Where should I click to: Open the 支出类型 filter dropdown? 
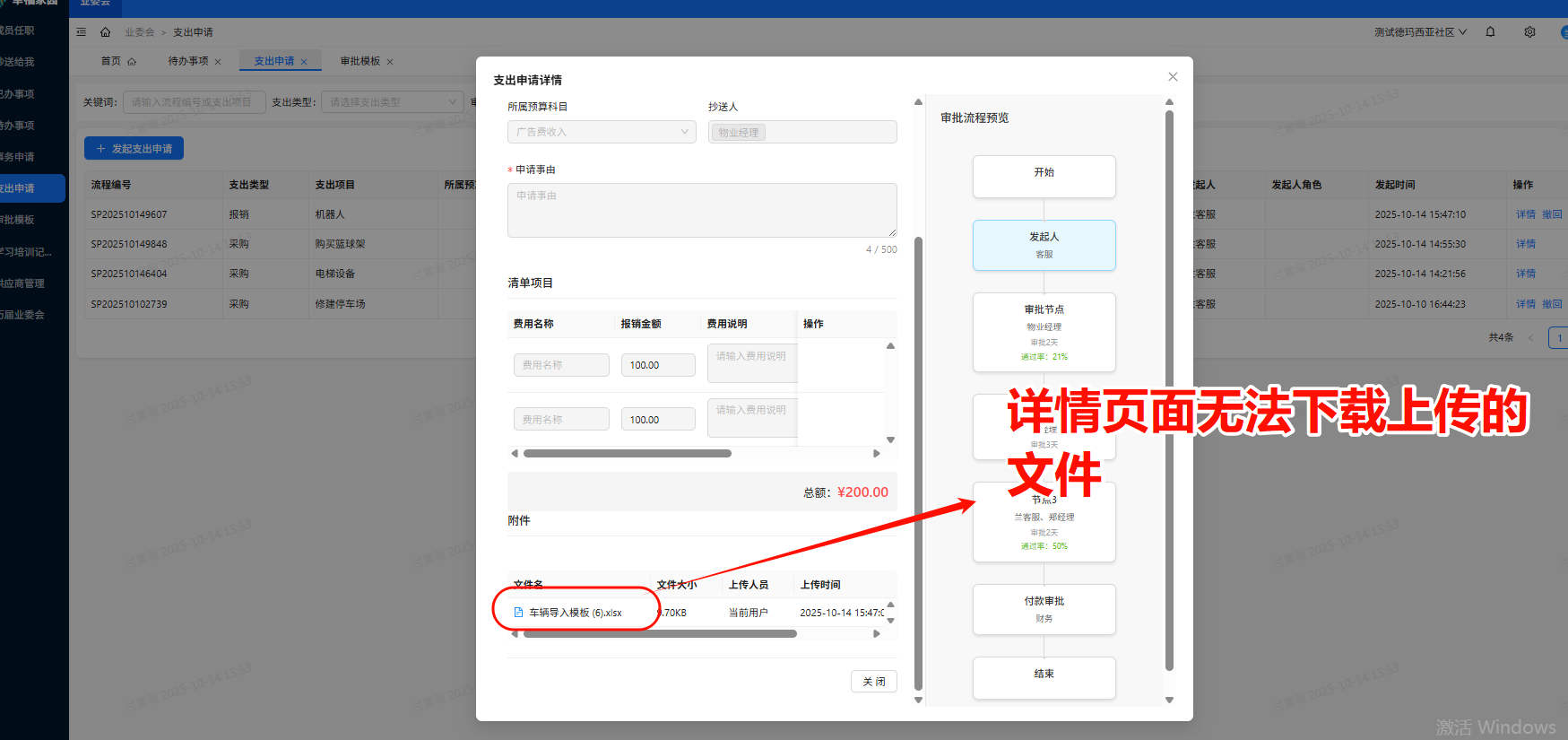pyautogui.click(x=392, y=102)
